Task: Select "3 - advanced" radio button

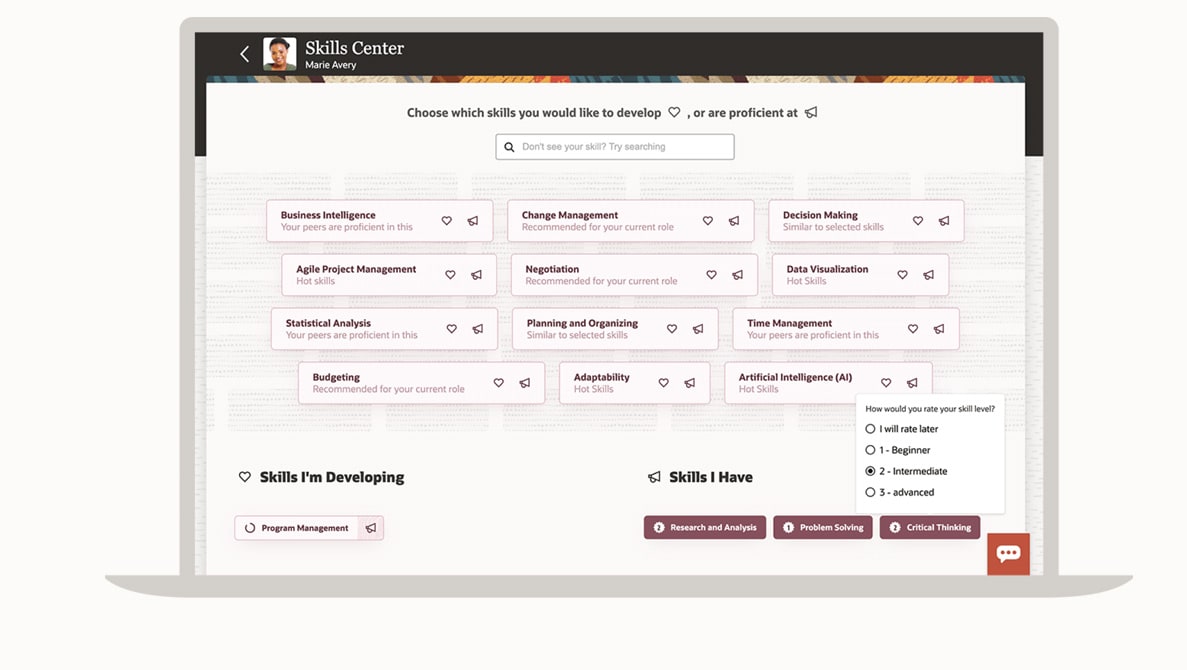Action: click(x=870, y=492)
